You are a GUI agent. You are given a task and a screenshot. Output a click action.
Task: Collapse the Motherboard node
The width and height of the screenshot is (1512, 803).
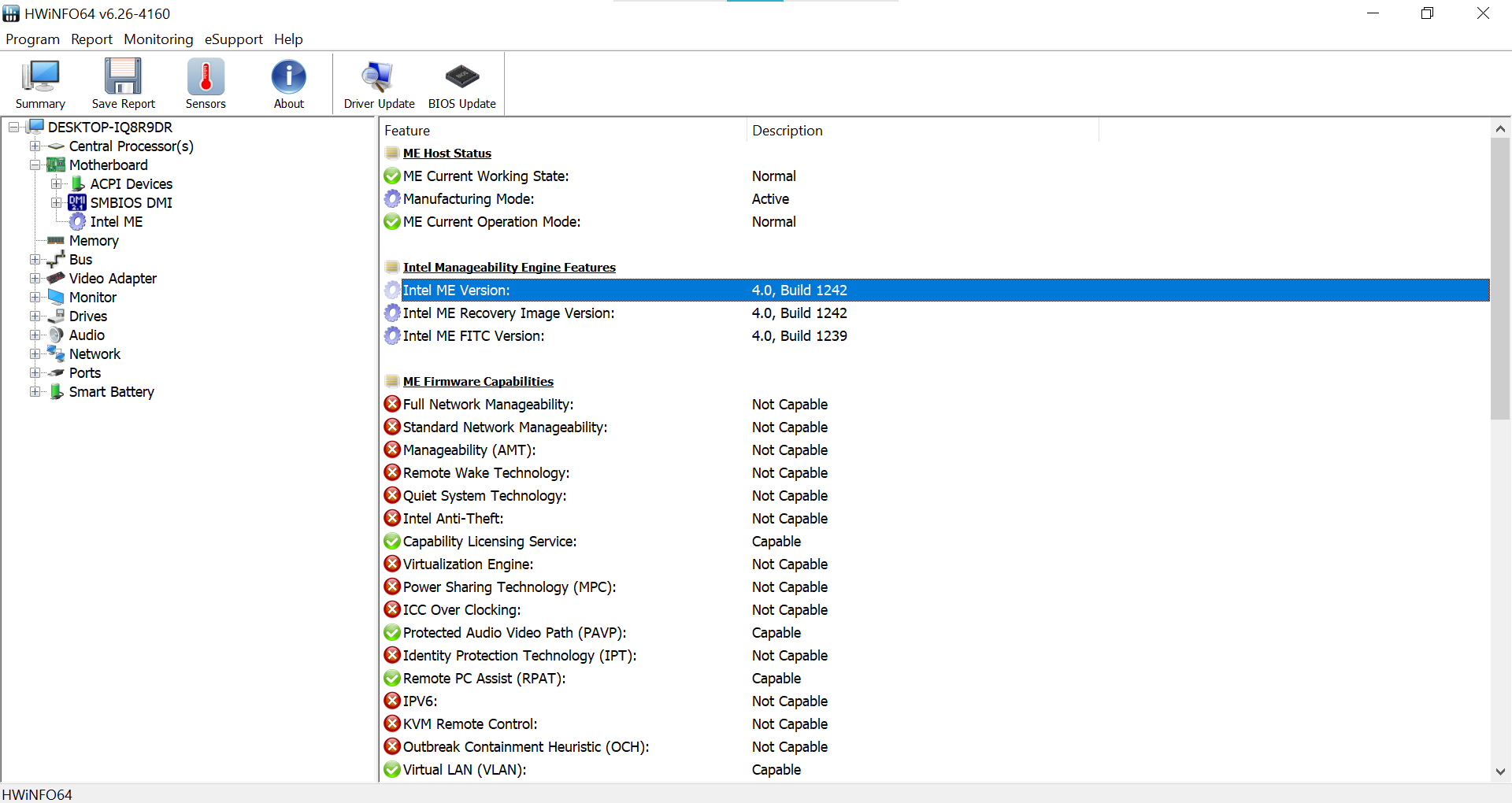[x=35, y=165]
